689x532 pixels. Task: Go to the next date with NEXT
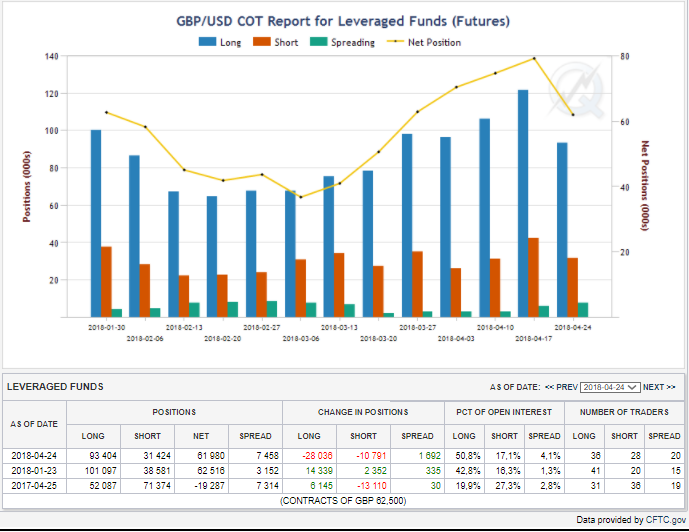(x=659, y=387)
